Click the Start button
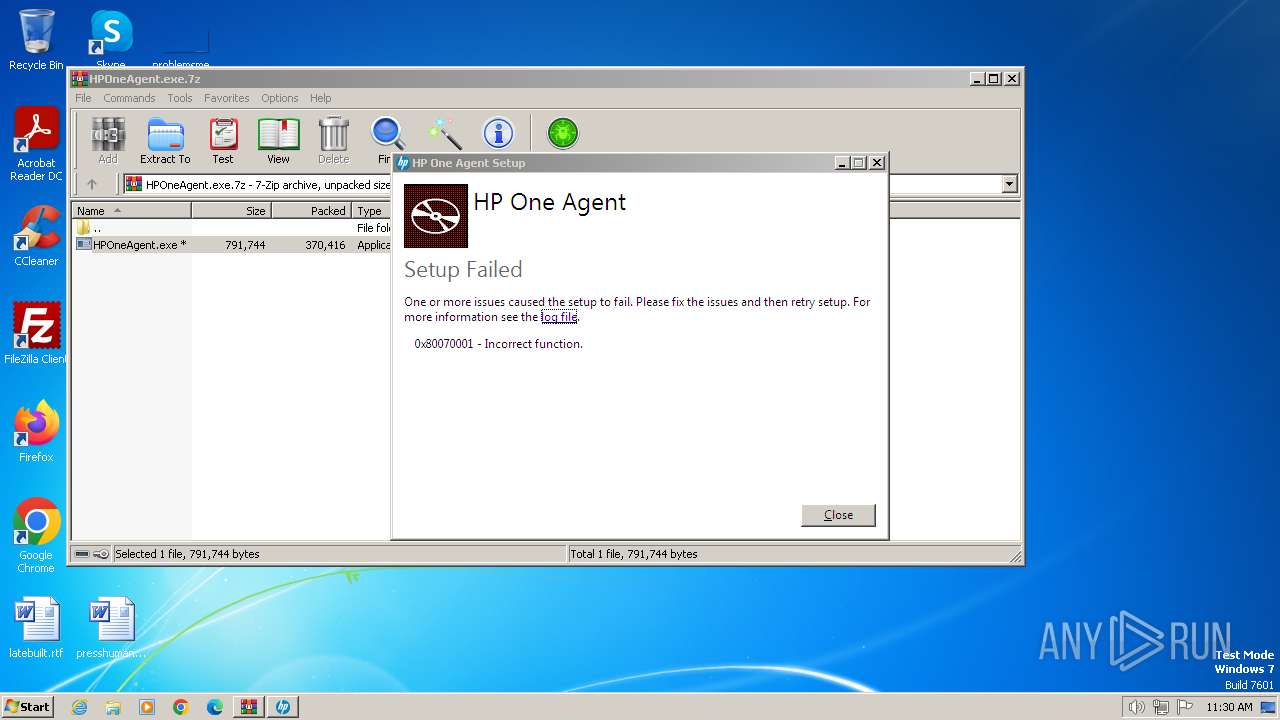 (27, 707)
